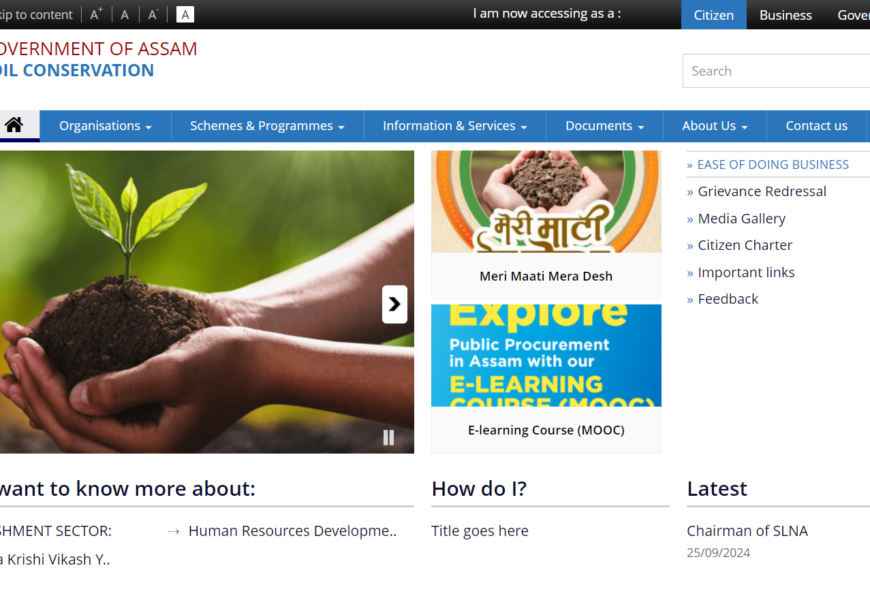Increase font size with A+ button

point(96,15)
